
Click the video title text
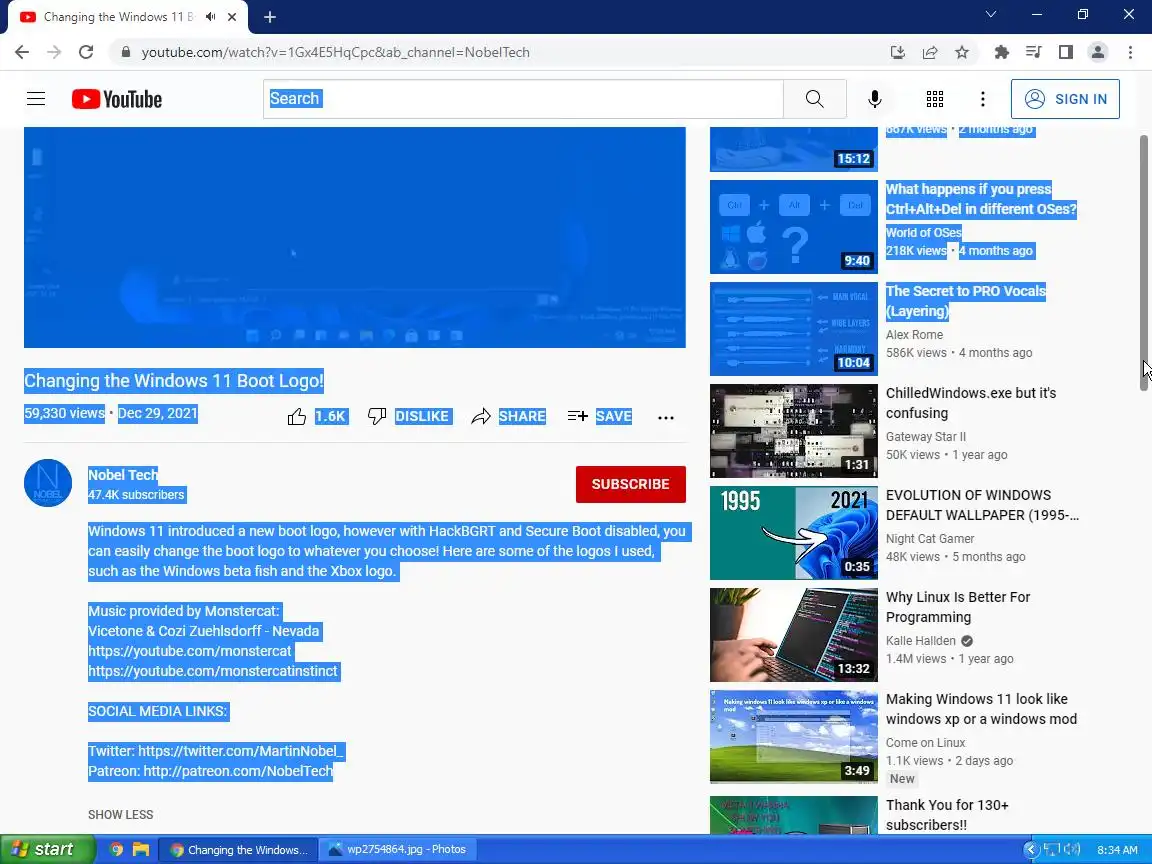click(x=174, y=381)
